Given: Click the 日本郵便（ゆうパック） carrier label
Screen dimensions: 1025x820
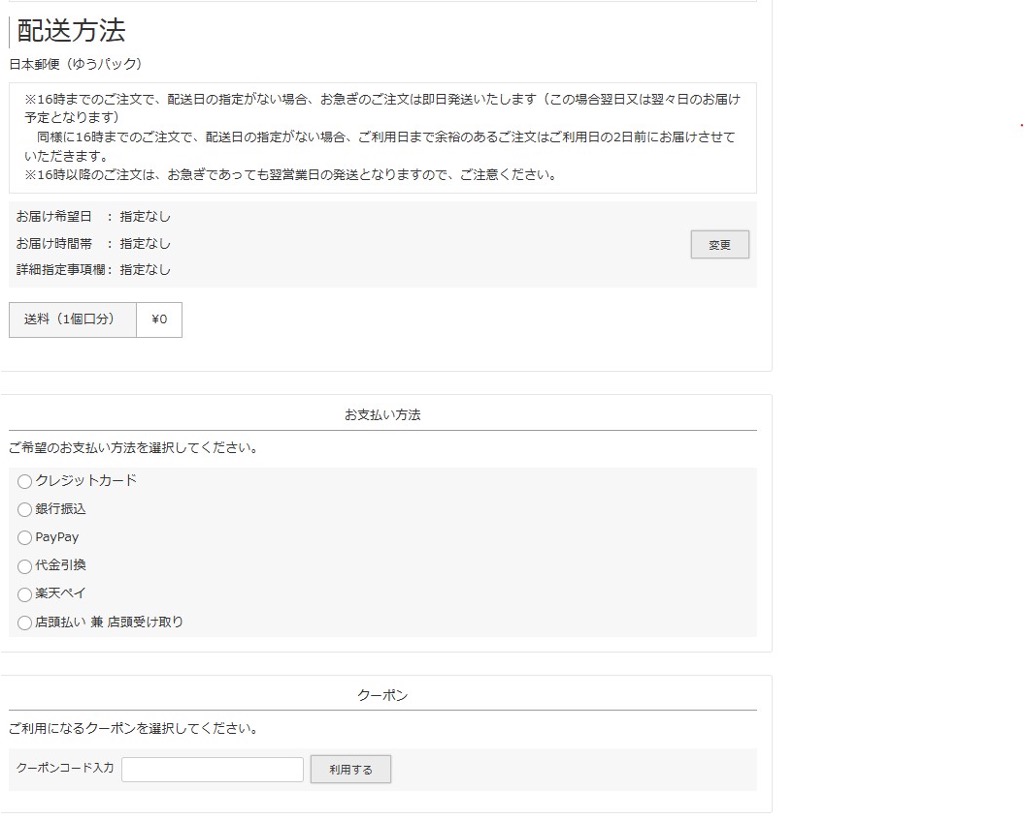Looking at the screenshot, I should coord(78,62).
